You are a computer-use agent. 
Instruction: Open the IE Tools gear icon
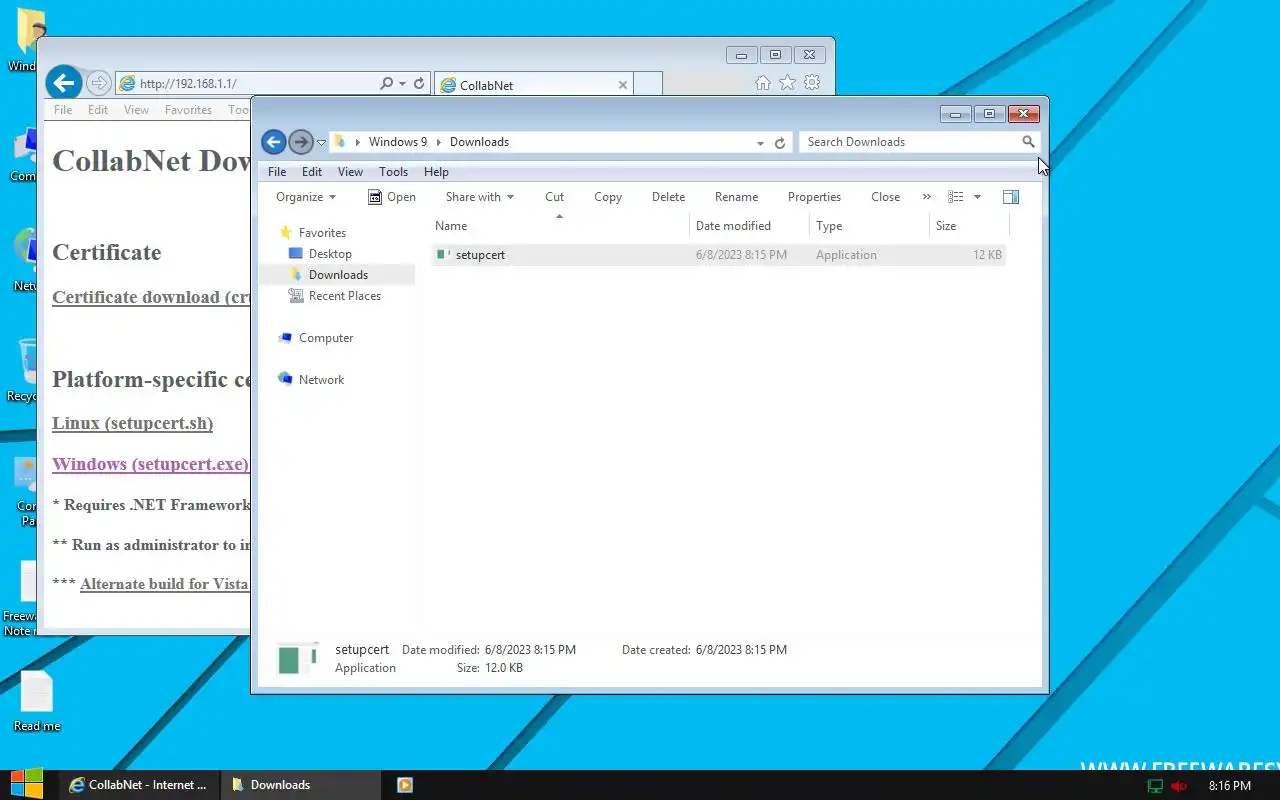812,83
